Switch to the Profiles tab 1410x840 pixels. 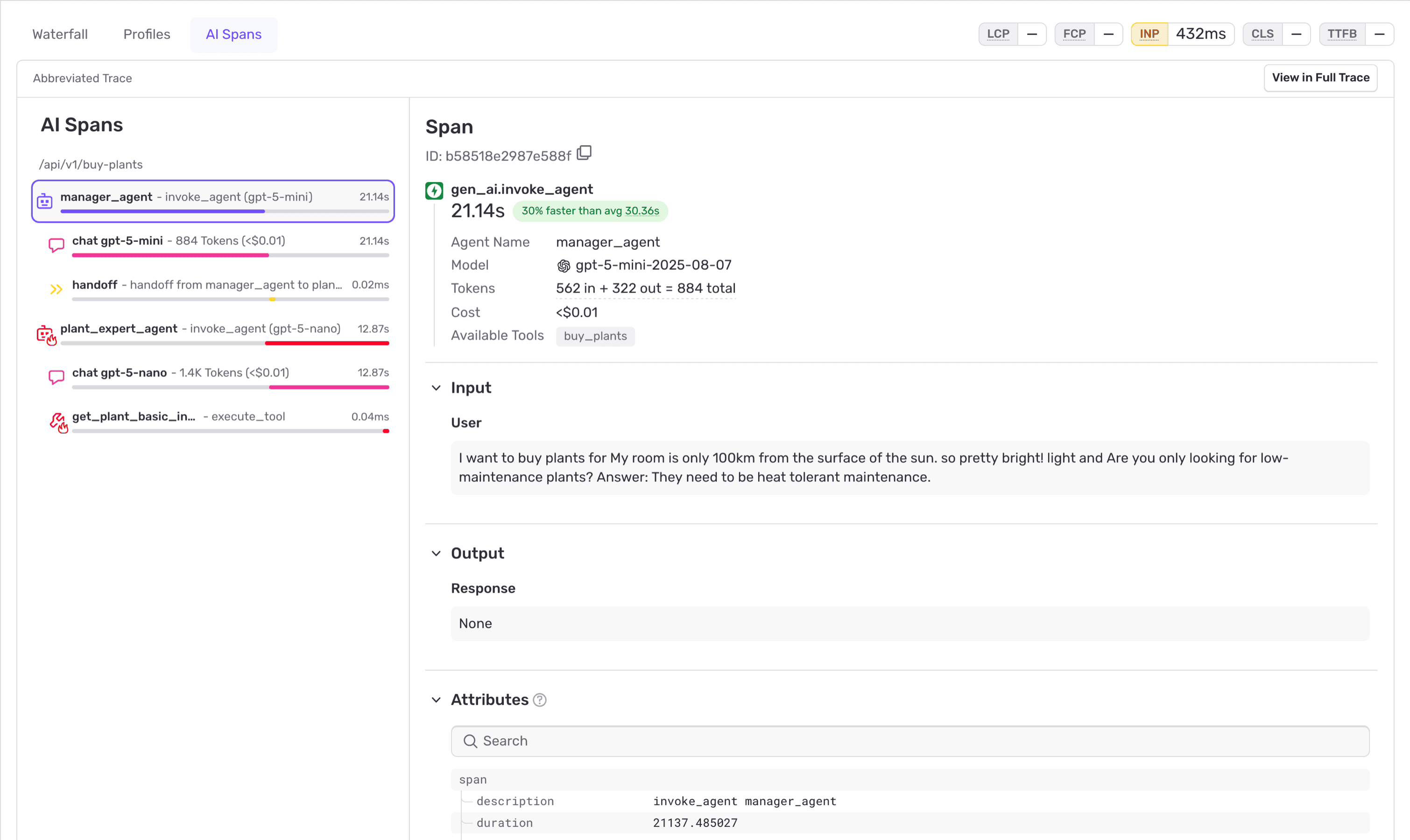click(147, 35)
